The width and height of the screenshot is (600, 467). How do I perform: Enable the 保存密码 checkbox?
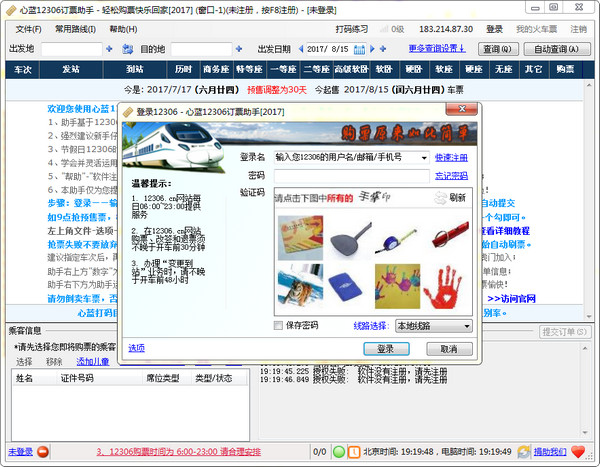[278, 326]
